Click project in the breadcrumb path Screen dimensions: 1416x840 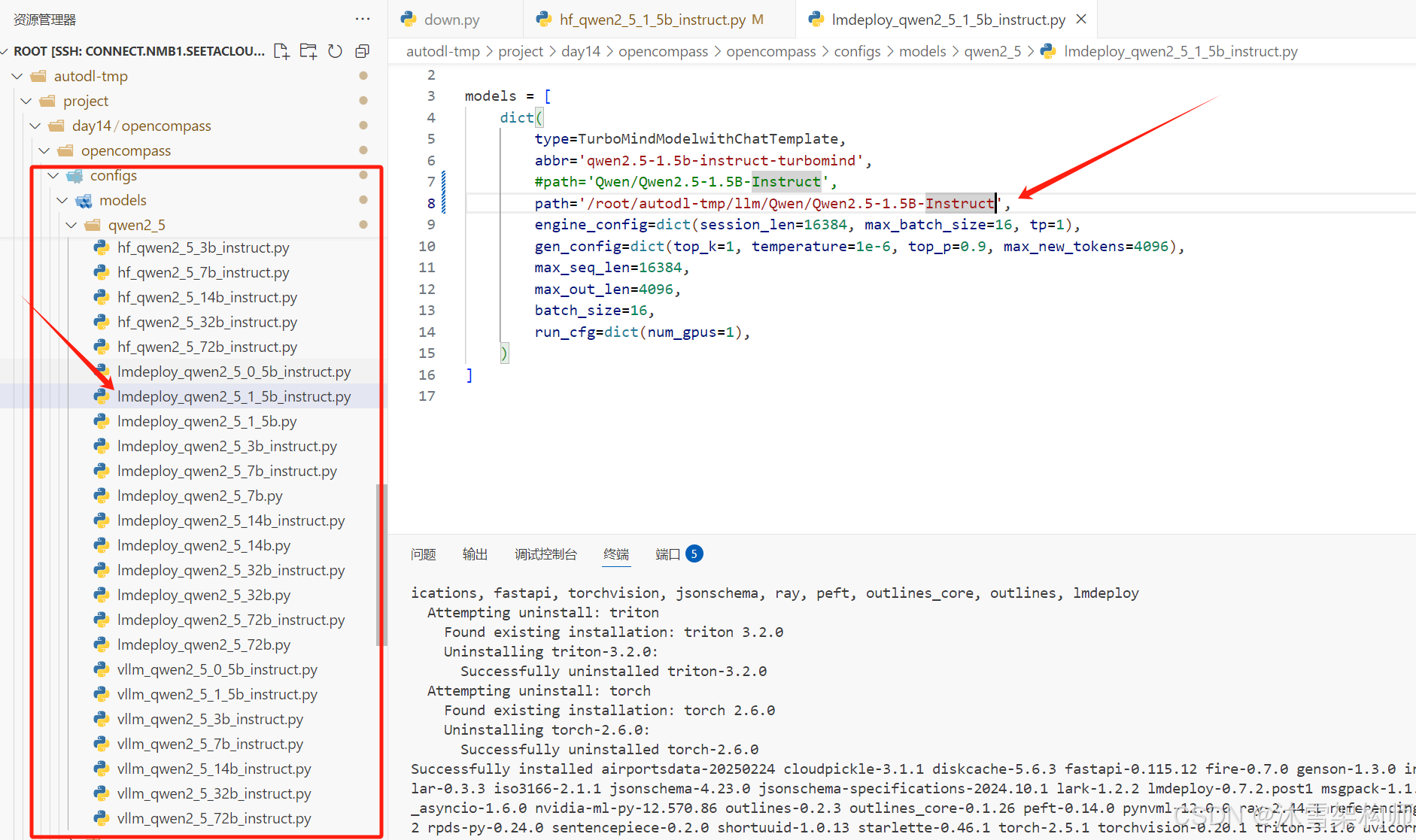click(x=521, y=51)
